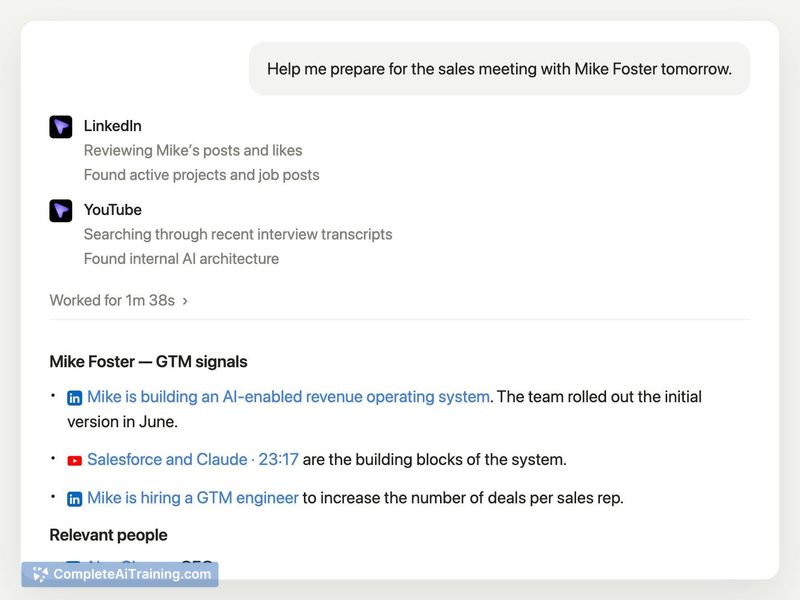Click the 'LinkedIn' step heading
This screenshot has width=800, height=600.
(x=113, y=126)
